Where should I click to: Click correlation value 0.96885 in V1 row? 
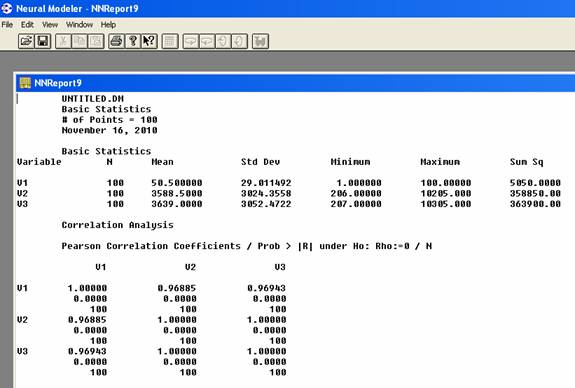tap(177, 288)
